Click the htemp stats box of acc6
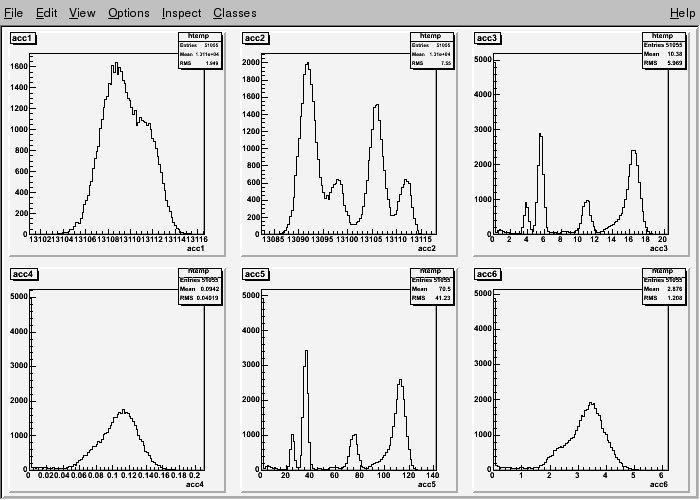Image resolution: width=700 pixels, height=500 pixels. [664, 286]
